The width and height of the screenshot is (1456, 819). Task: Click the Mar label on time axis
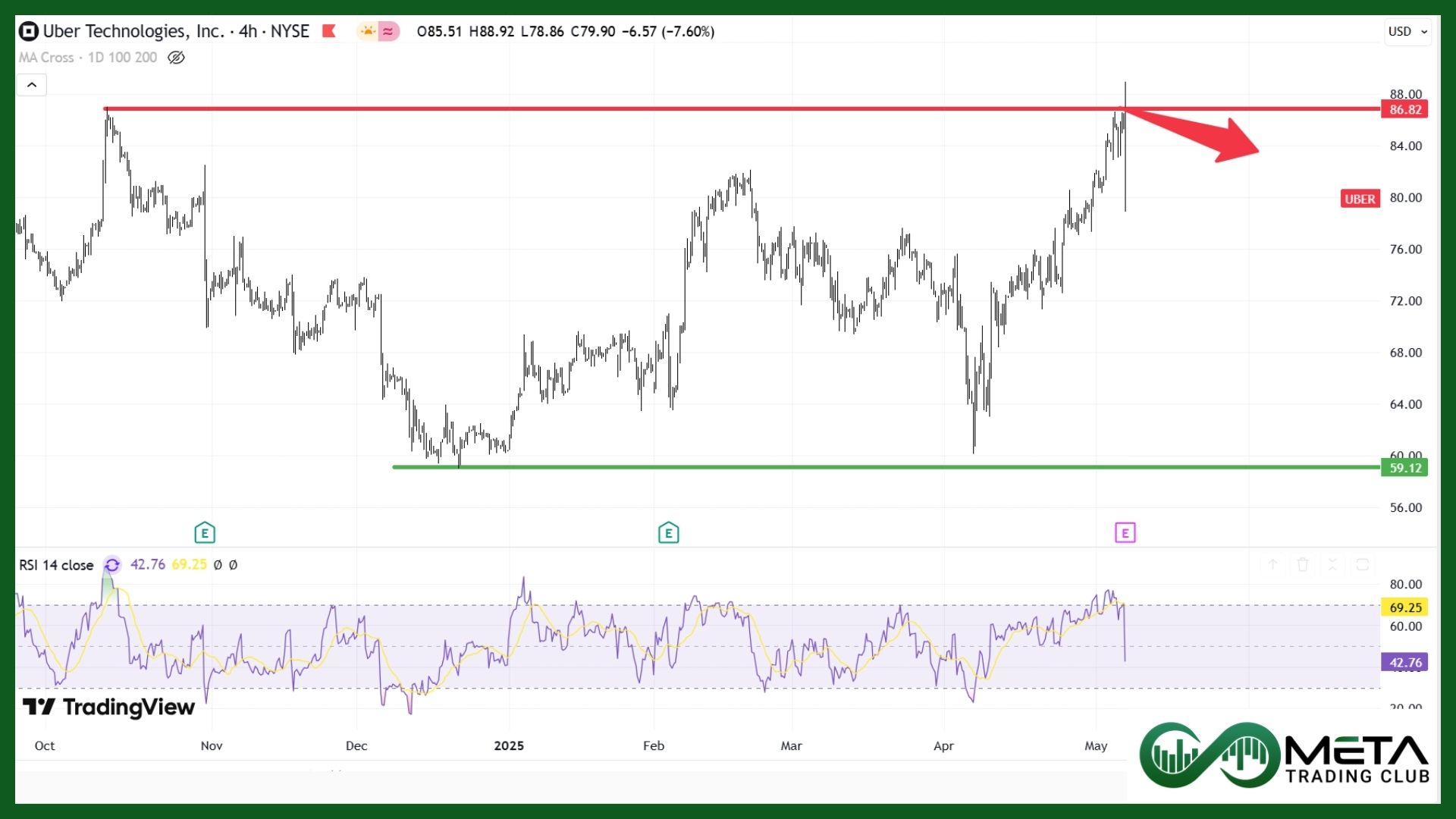point(791,745)
